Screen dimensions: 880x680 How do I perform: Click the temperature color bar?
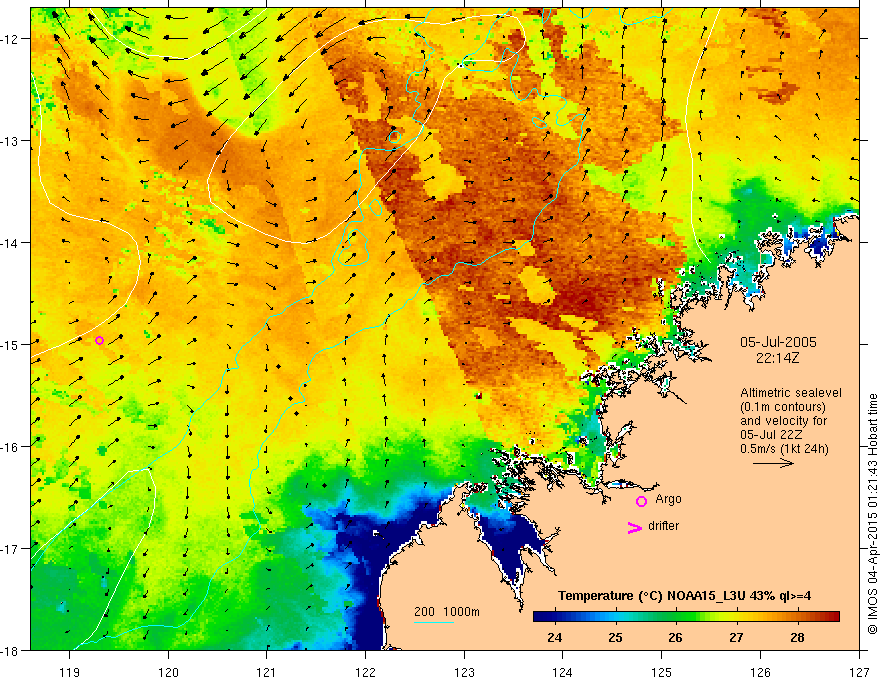click(x=686, y=616)
